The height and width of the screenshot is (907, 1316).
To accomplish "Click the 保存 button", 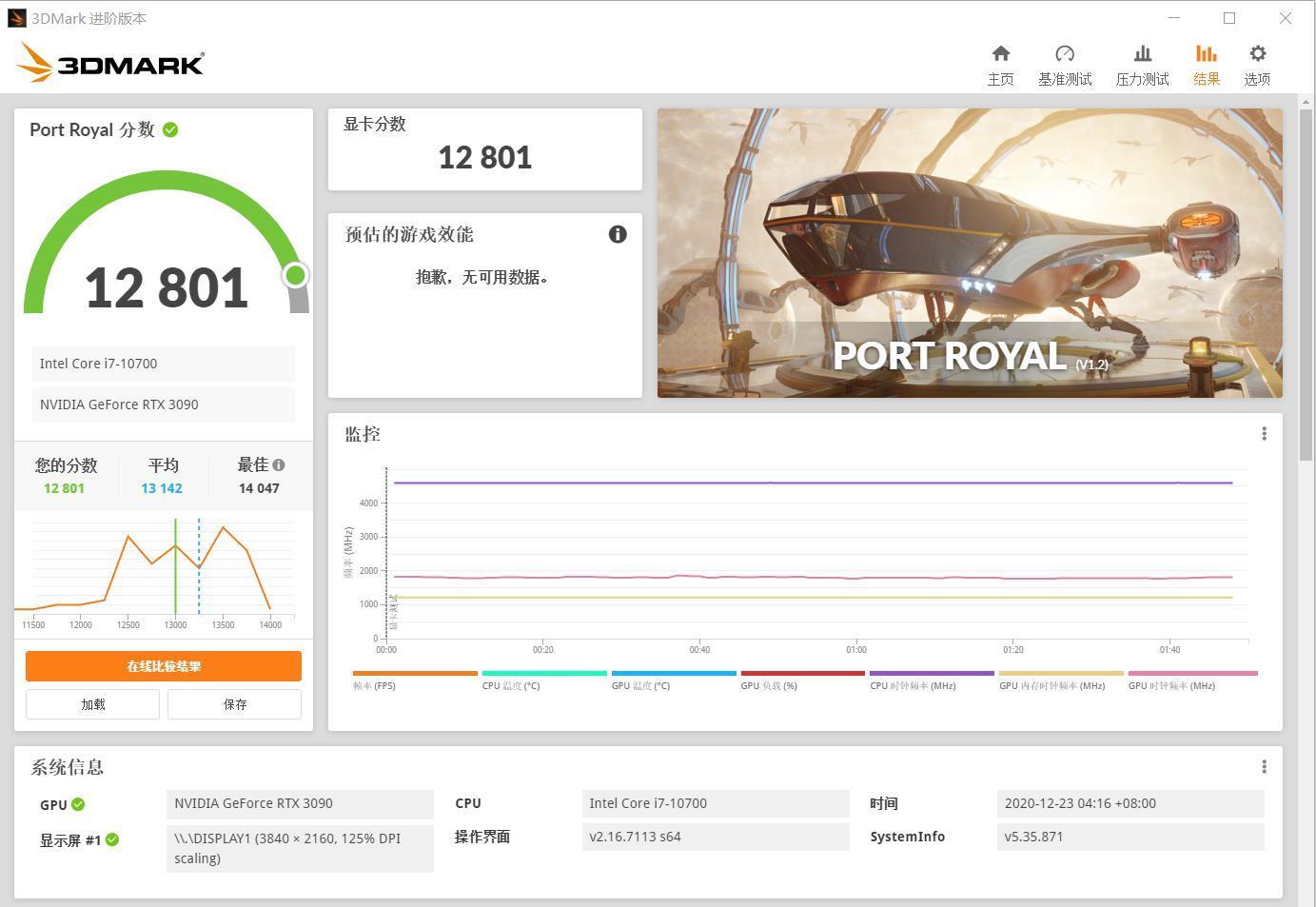I will (x=235, y=704).
